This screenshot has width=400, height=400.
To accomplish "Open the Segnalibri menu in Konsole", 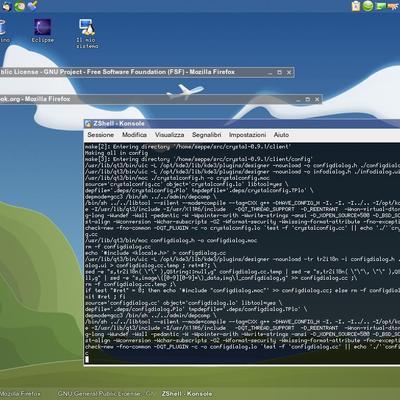I will (x=206, y=135).
